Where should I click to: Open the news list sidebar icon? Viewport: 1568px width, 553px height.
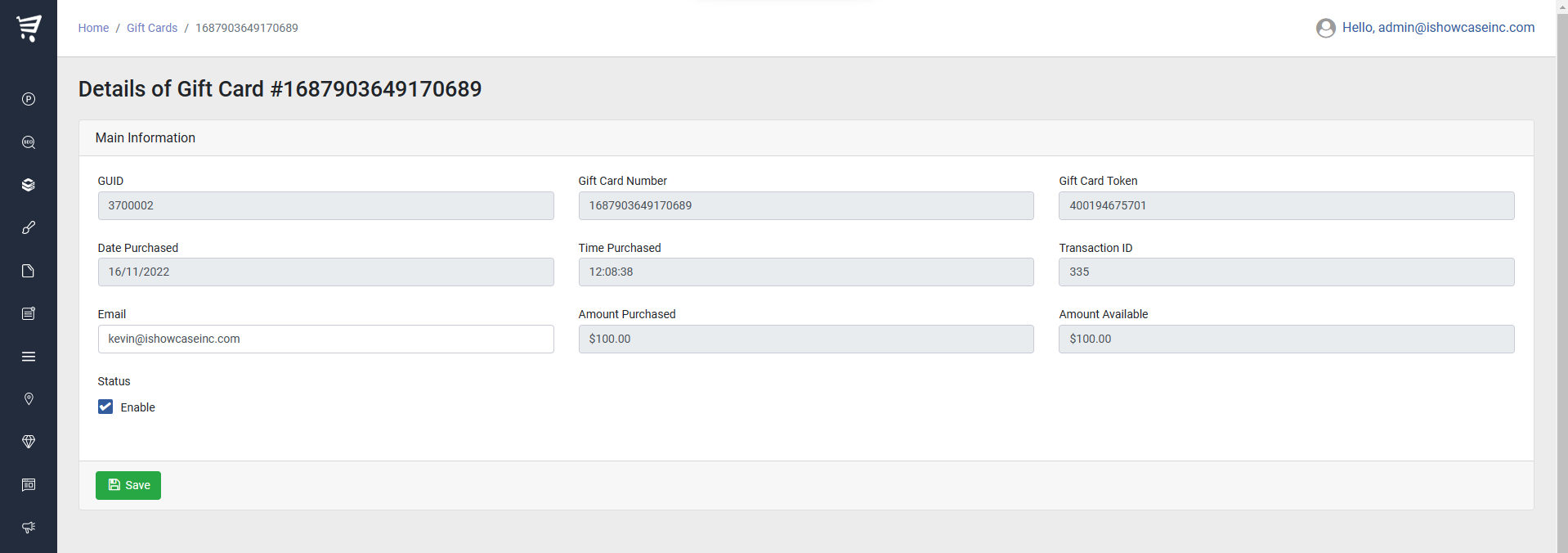tap(29, 313)
